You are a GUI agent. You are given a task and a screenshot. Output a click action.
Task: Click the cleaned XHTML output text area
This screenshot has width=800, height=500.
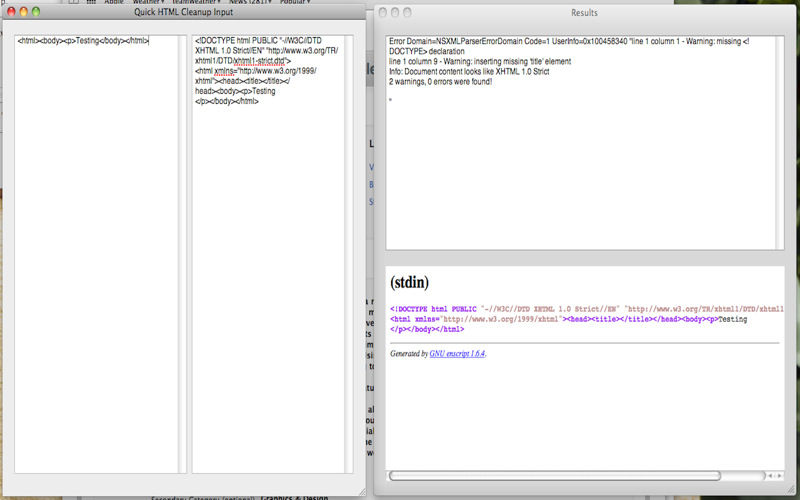click(268, 254)
